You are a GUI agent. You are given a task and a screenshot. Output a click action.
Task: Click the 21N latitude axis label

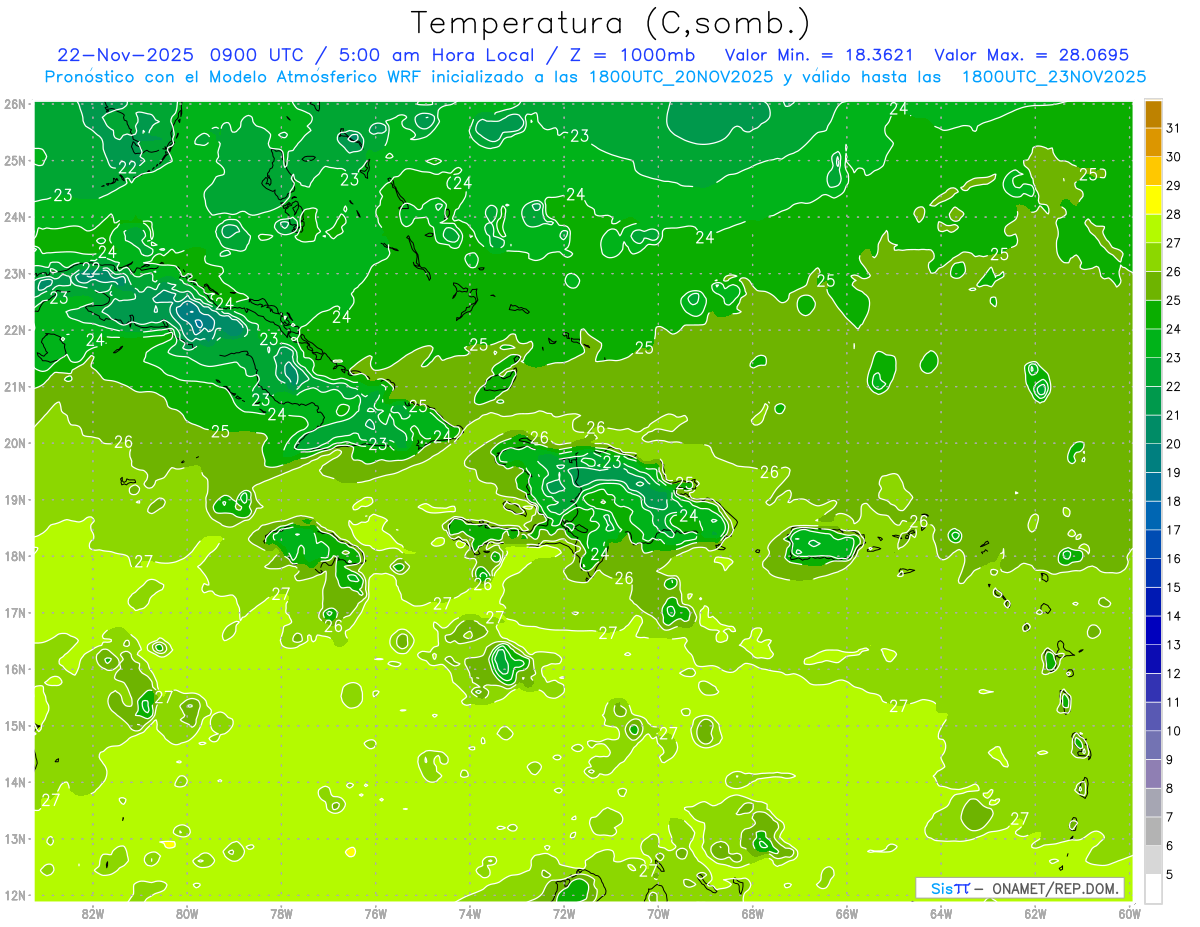[x=16, y=387]
